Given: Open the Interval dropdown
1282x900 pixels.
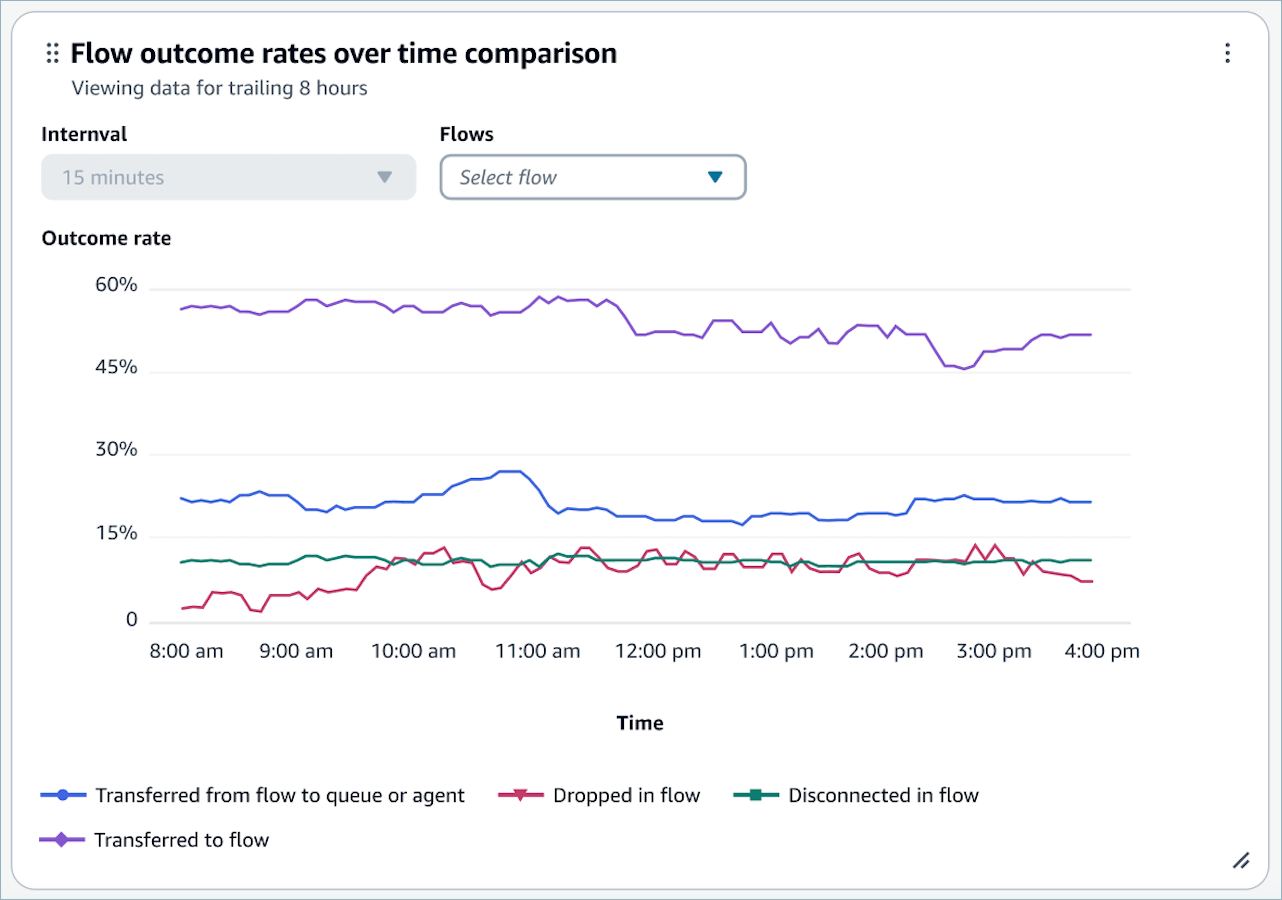Looking at the screenshot, I should (x=228, y=176).
